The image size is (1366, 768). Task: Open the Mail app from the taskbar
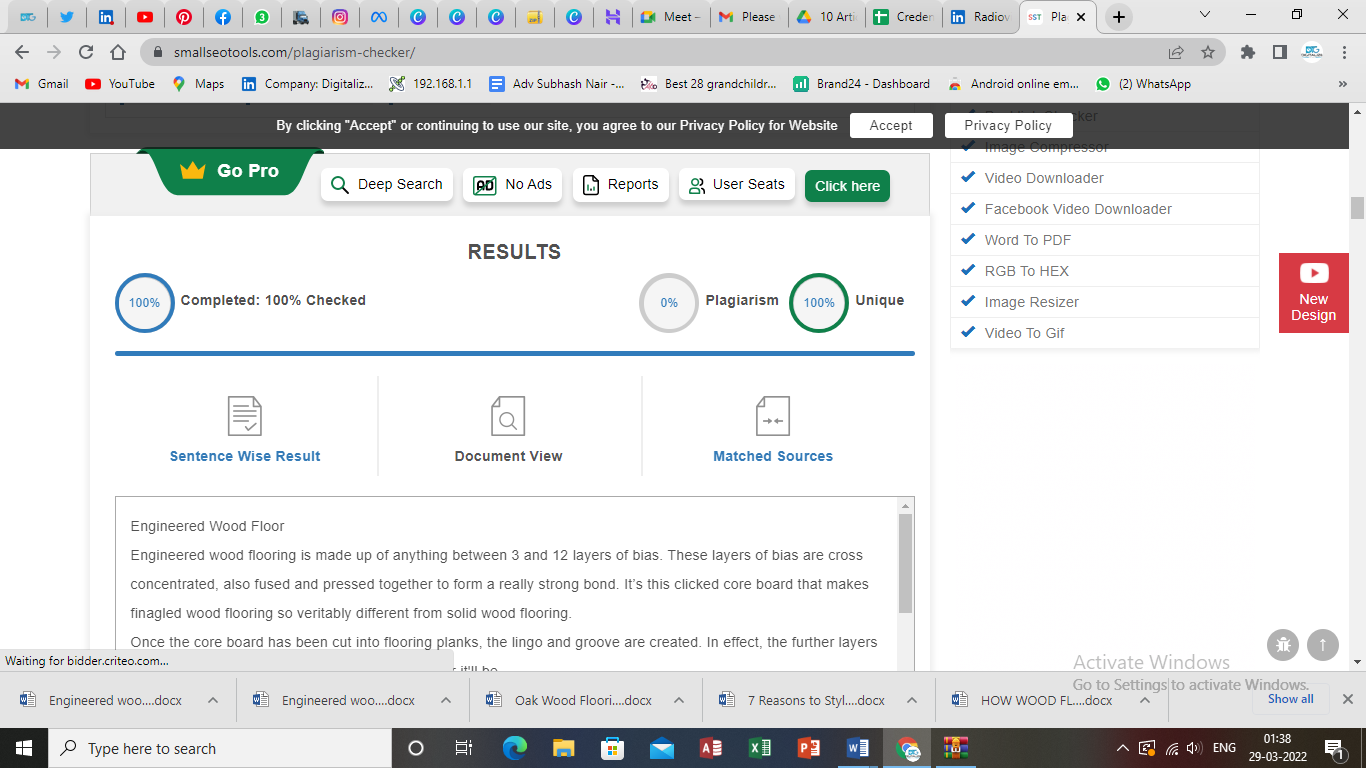tap(662, 748)
